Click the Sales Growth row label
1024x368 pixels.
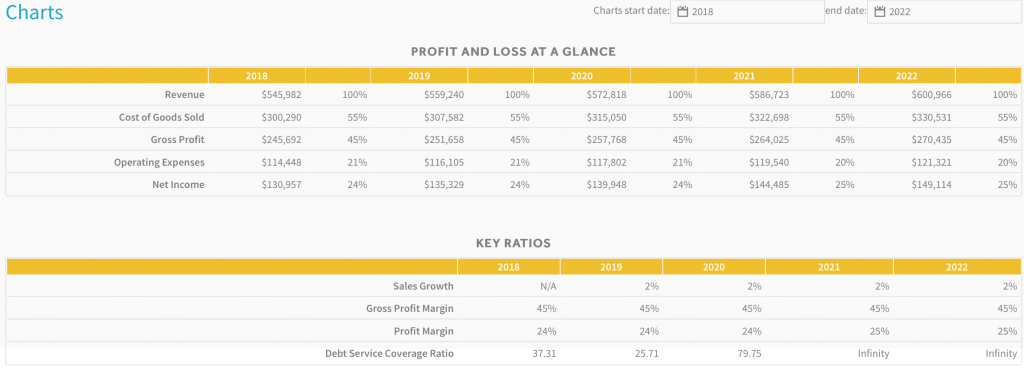point(423,286)
